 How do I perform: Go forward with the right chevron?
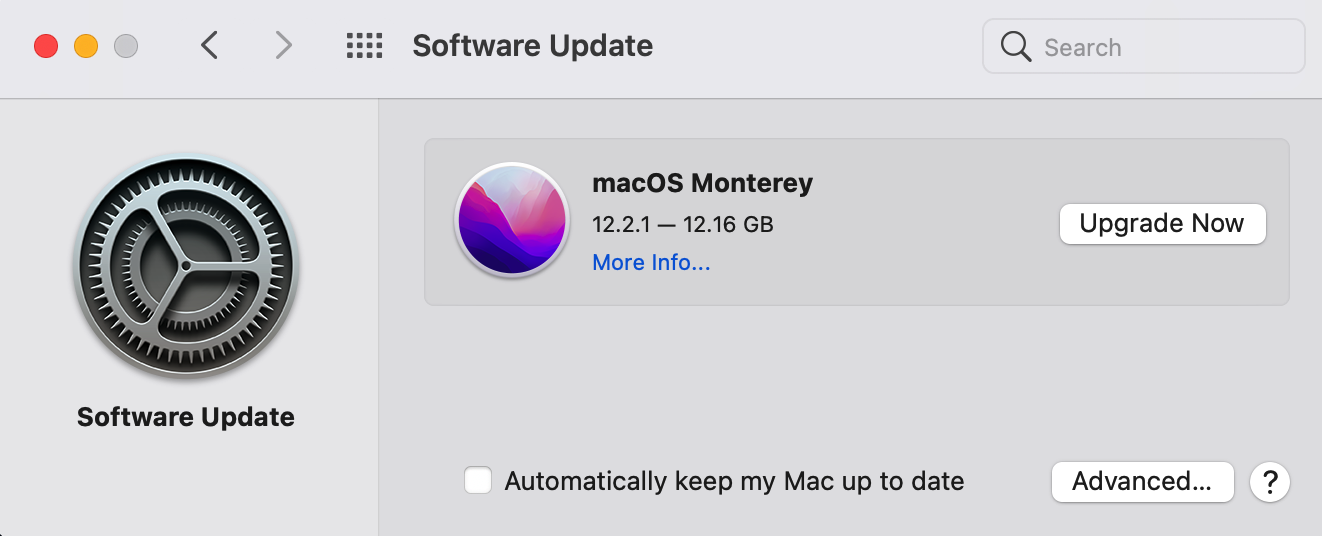click(284, 46)
